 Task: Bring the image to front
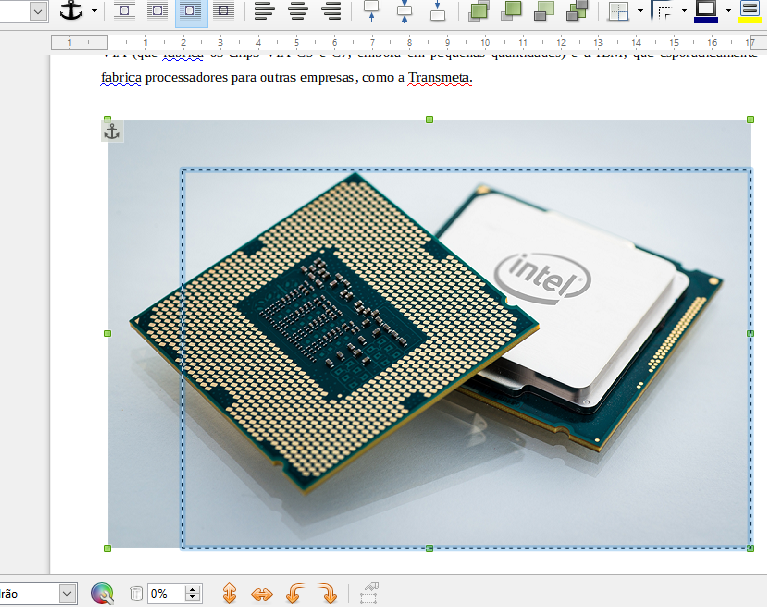coord(478,11)
